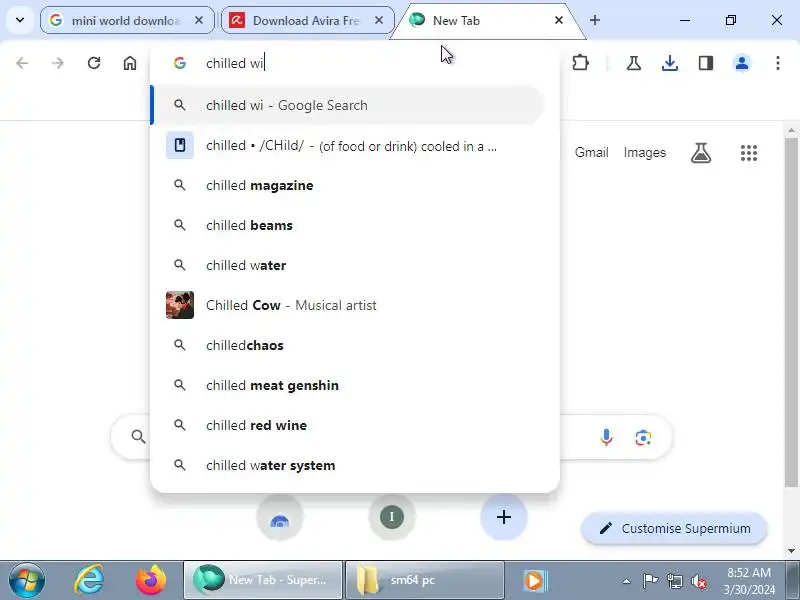The height and width of the screenshot is (600, 800).
Task: Open the clock showing 8:52 AM
Action: 749,581
